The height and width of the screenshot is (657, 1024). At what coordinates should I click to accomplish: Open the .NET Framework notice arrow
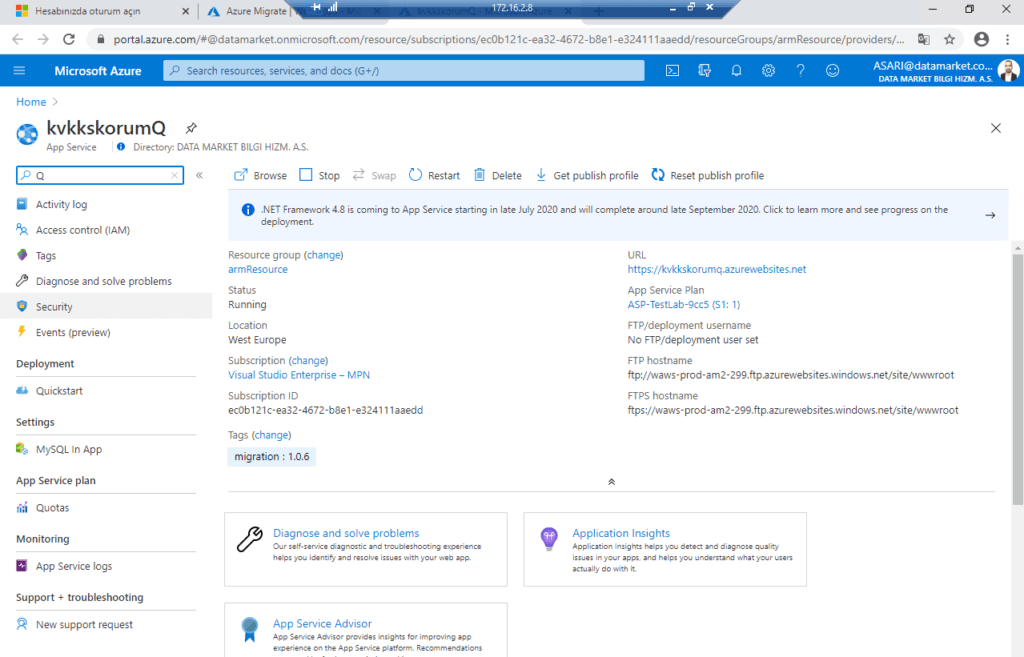(990, 215)
